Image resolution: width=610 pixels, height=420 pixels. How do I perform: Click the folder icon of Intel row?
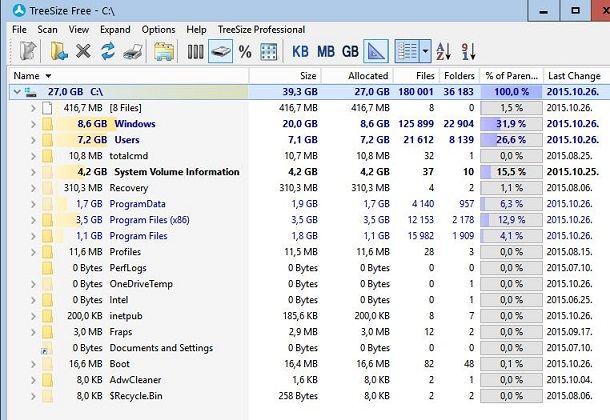(x=47, y=300)
